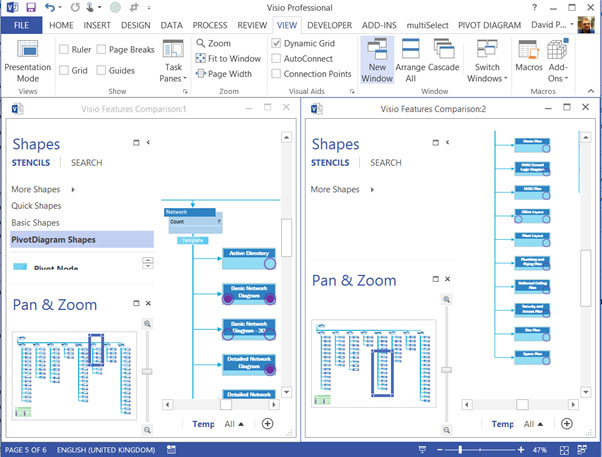Click the zoom in magnifier in window 2 Pan & Zoom
This screenshot has height=457, width=602.
pos(446,300)
